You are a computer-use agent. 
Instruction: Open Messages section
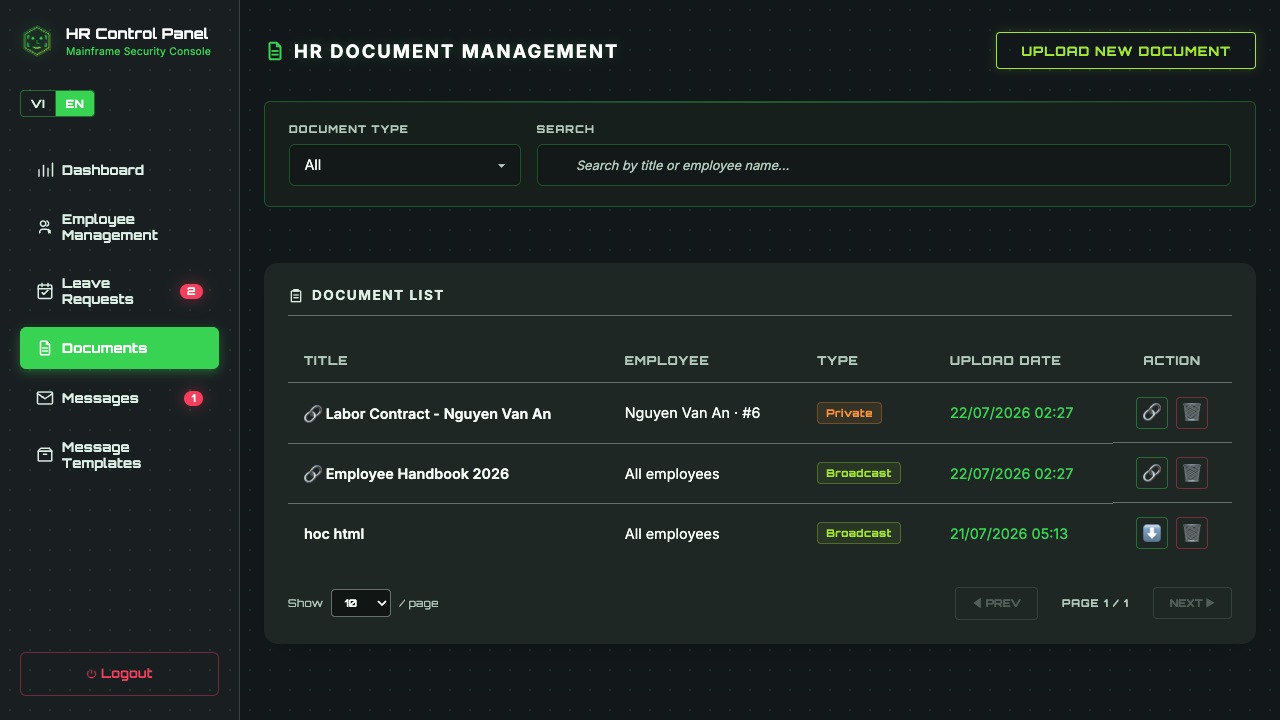[119, 398]
